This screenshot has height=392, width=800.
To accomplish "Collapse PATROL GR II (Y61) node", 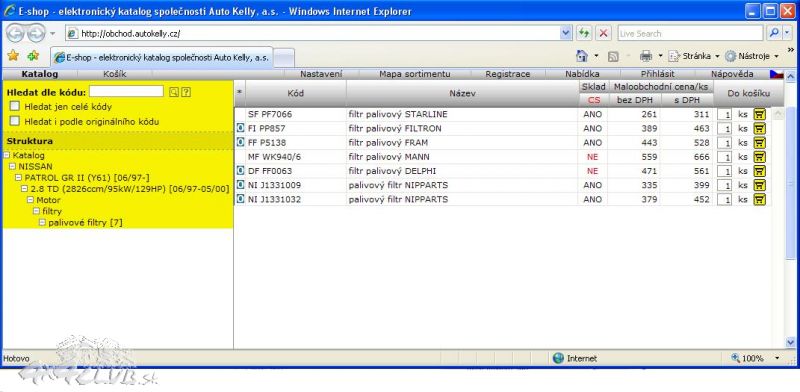I will 18,178.
